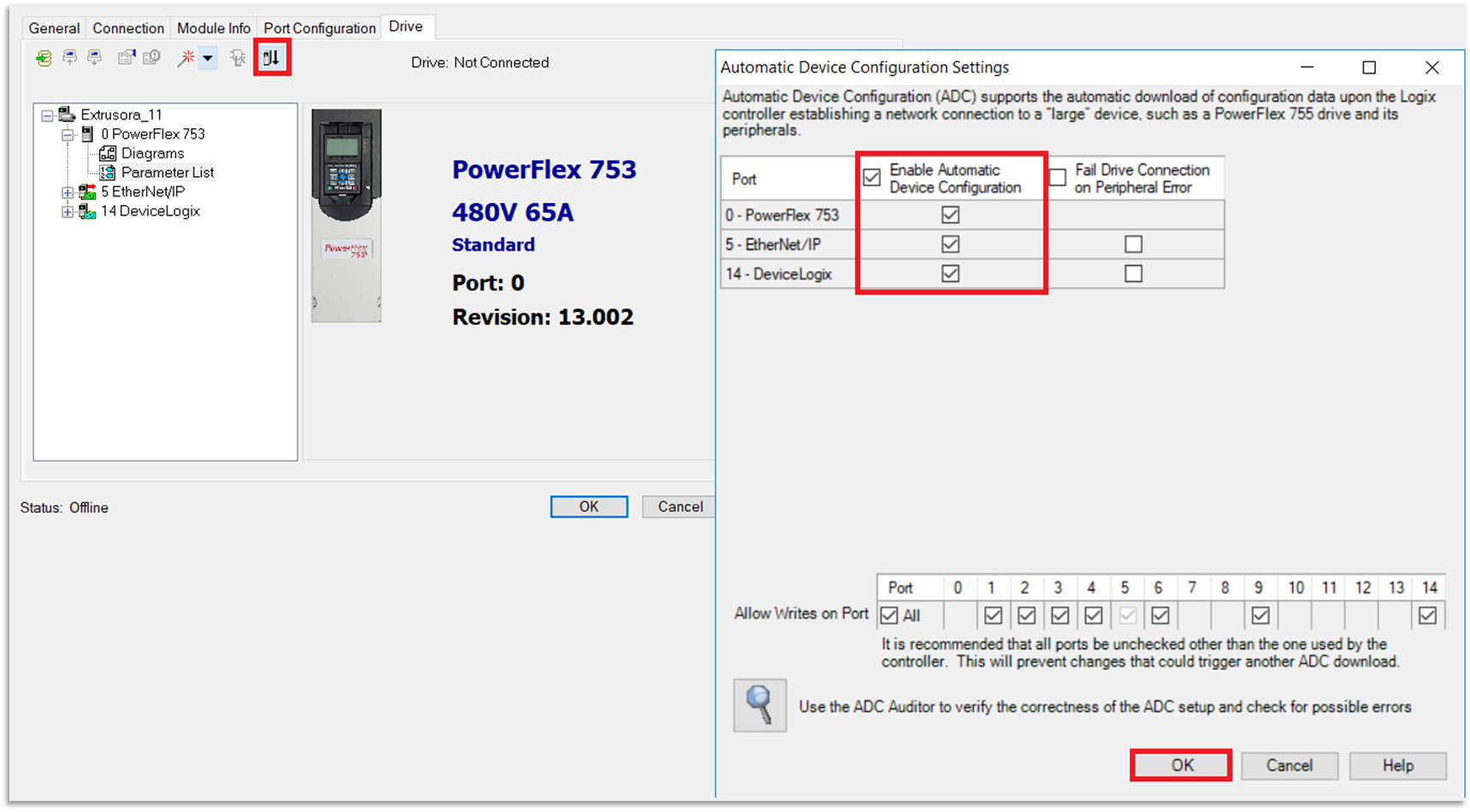Screen dimensions: 1470x812
Task: Click the '480V 65A' rating text
Action: click(x=513, y=212)
